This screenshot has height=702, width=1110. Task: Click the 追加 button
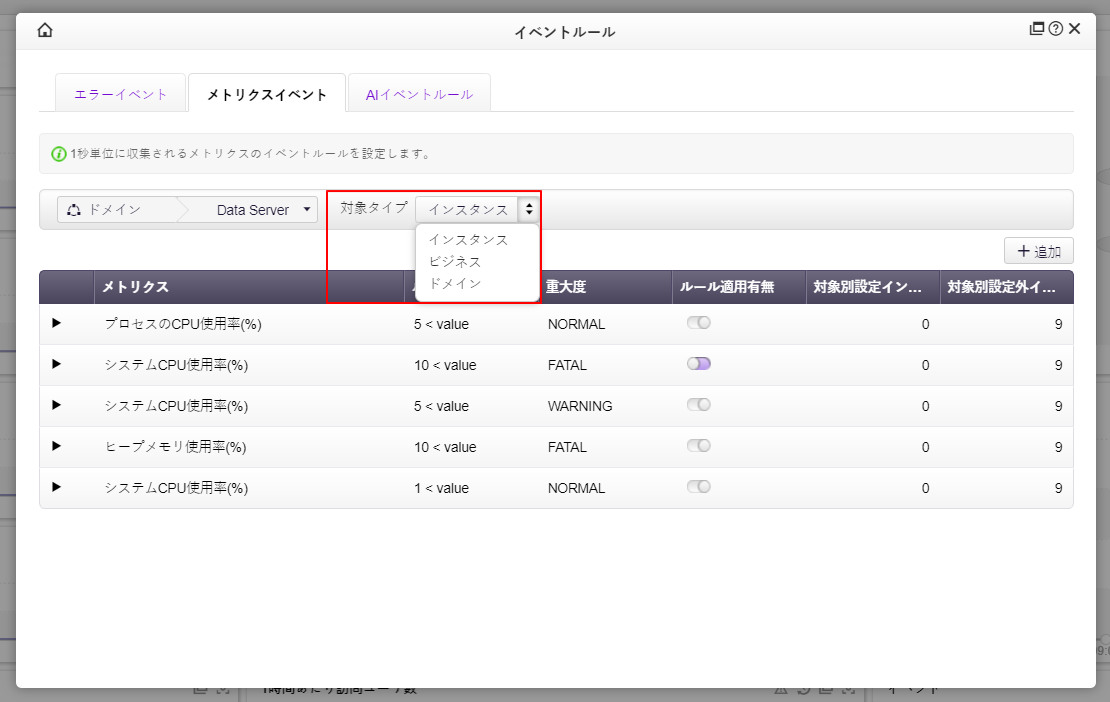1039,251
